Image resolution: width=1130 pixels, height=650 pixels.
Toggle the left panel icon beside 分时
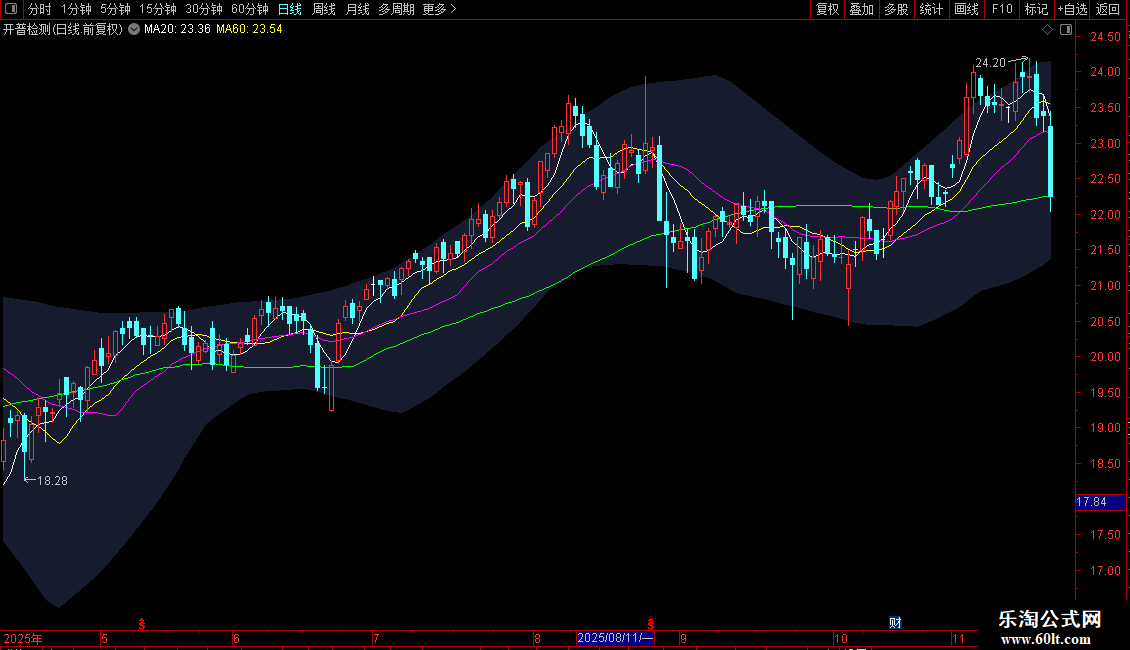point(11,9)
